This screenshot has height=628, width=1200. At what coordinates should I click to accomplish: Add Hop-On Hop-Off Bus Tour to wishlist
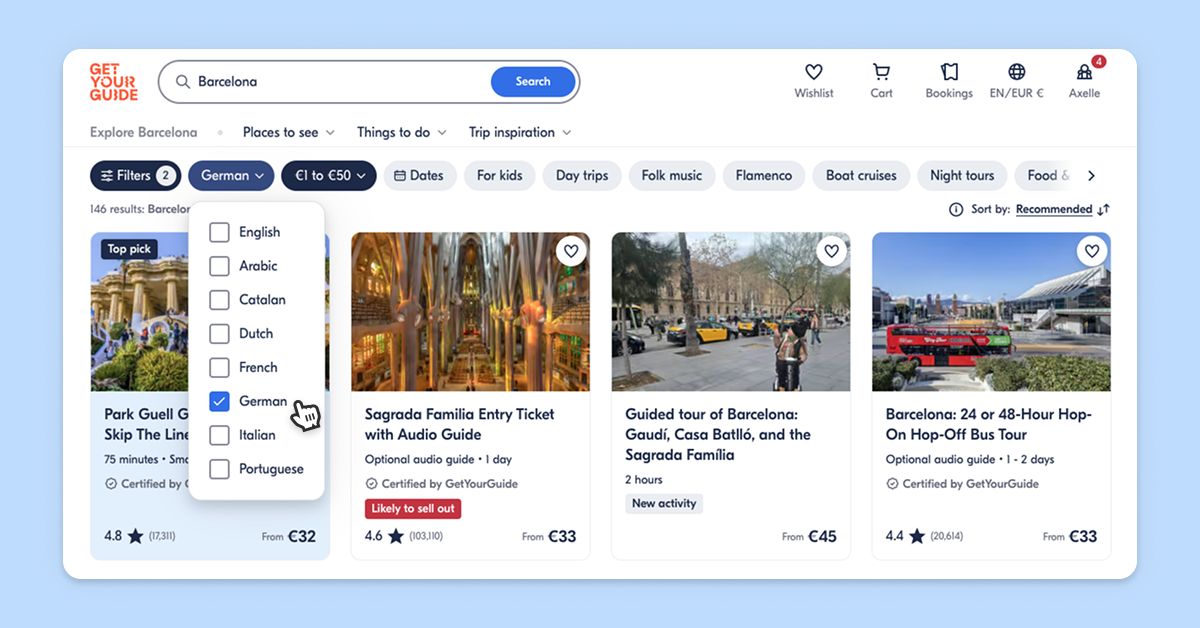coord(1092,251)
